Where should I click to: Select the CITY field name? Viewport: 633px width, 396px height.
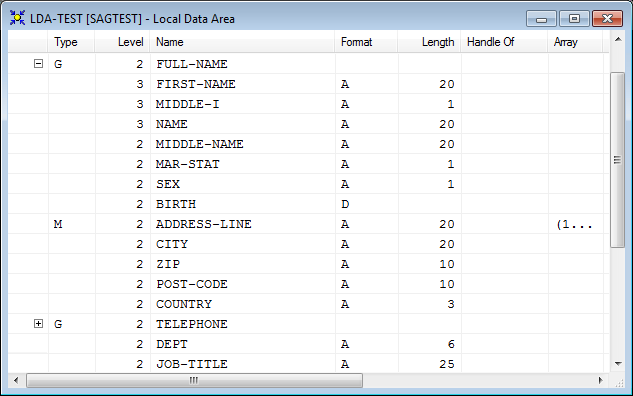[x=172, y=244]
